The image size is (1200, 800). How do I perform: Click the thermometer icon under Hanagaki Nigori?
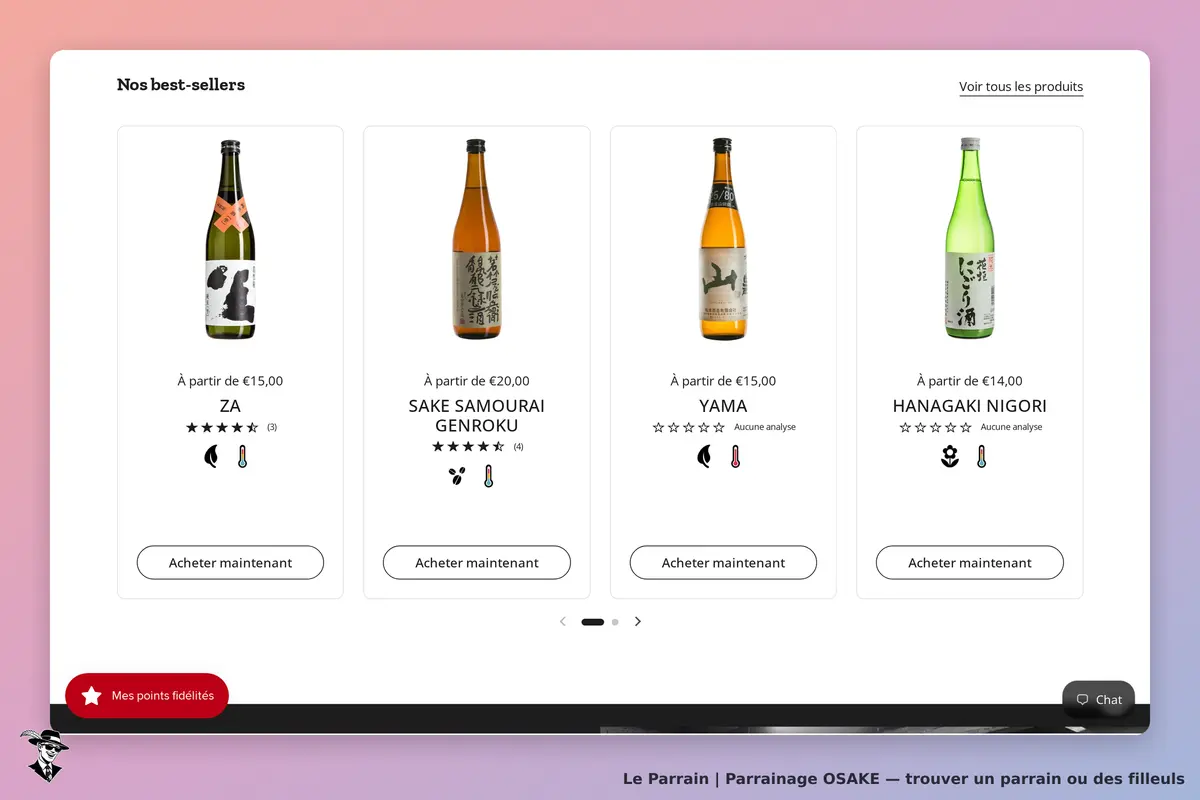click(x=981, y=457)
